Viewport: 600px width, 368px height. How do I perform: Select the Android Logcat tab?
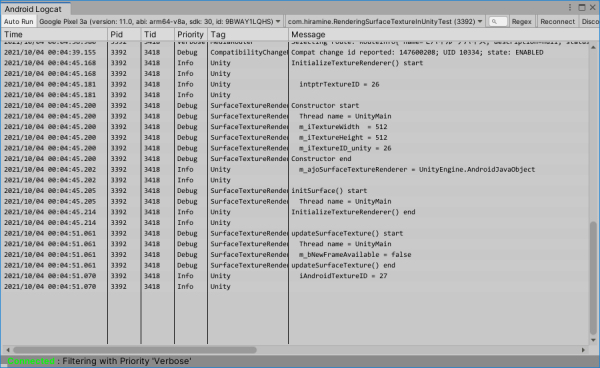pos(33,9)
